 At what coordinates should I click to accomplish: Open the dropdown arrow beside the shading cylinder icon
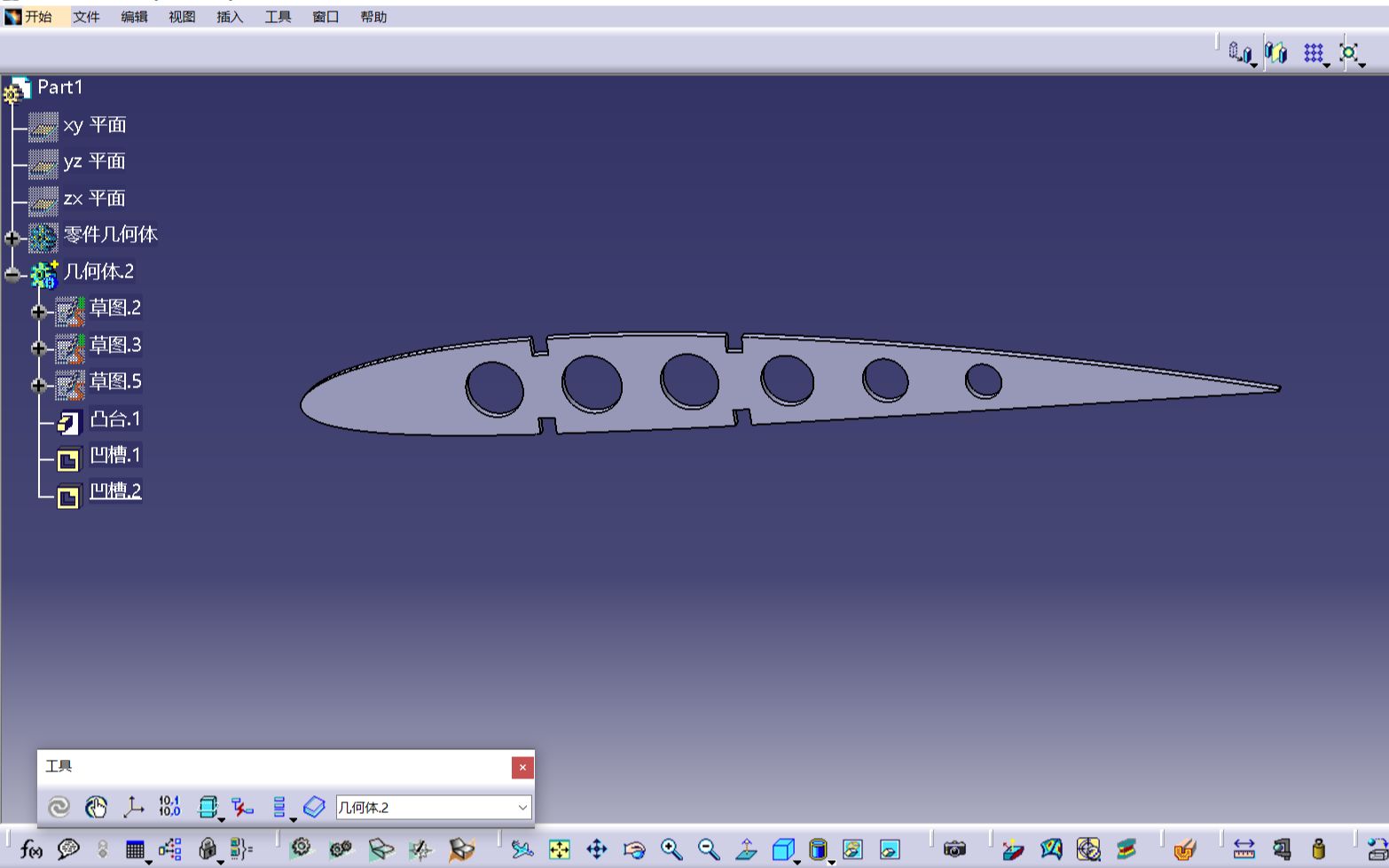click(x=832, y=861)
